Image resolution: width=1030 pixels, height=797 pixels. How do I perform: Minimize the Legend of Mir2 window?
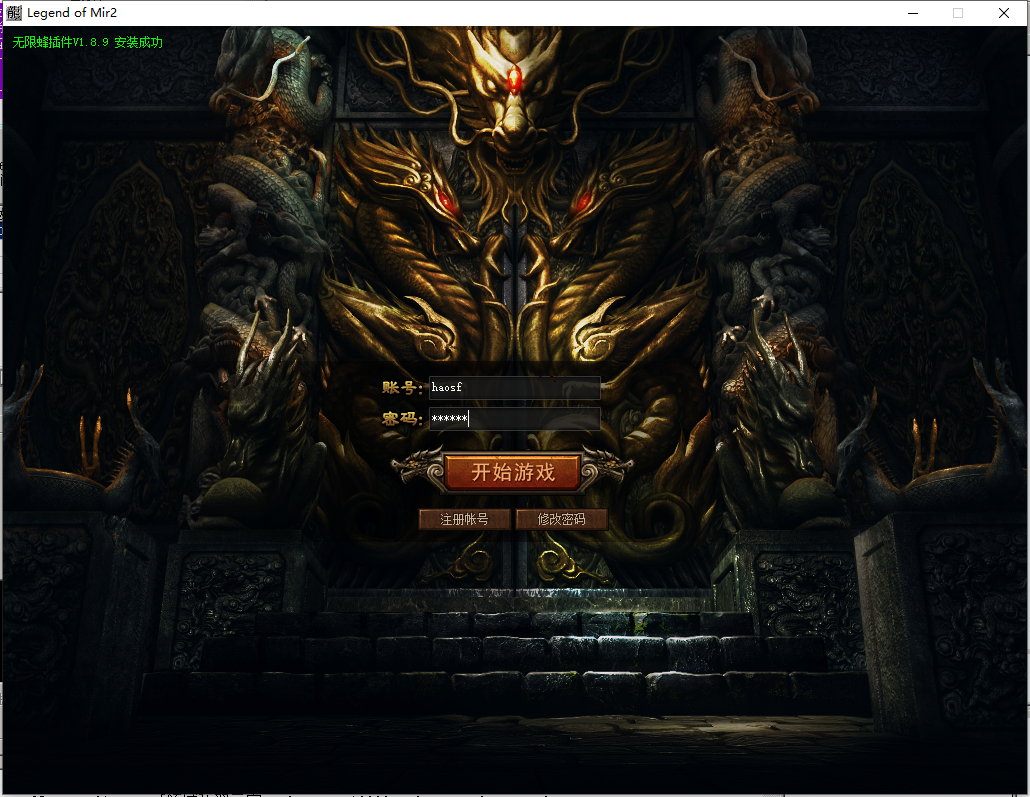[912, 13]
